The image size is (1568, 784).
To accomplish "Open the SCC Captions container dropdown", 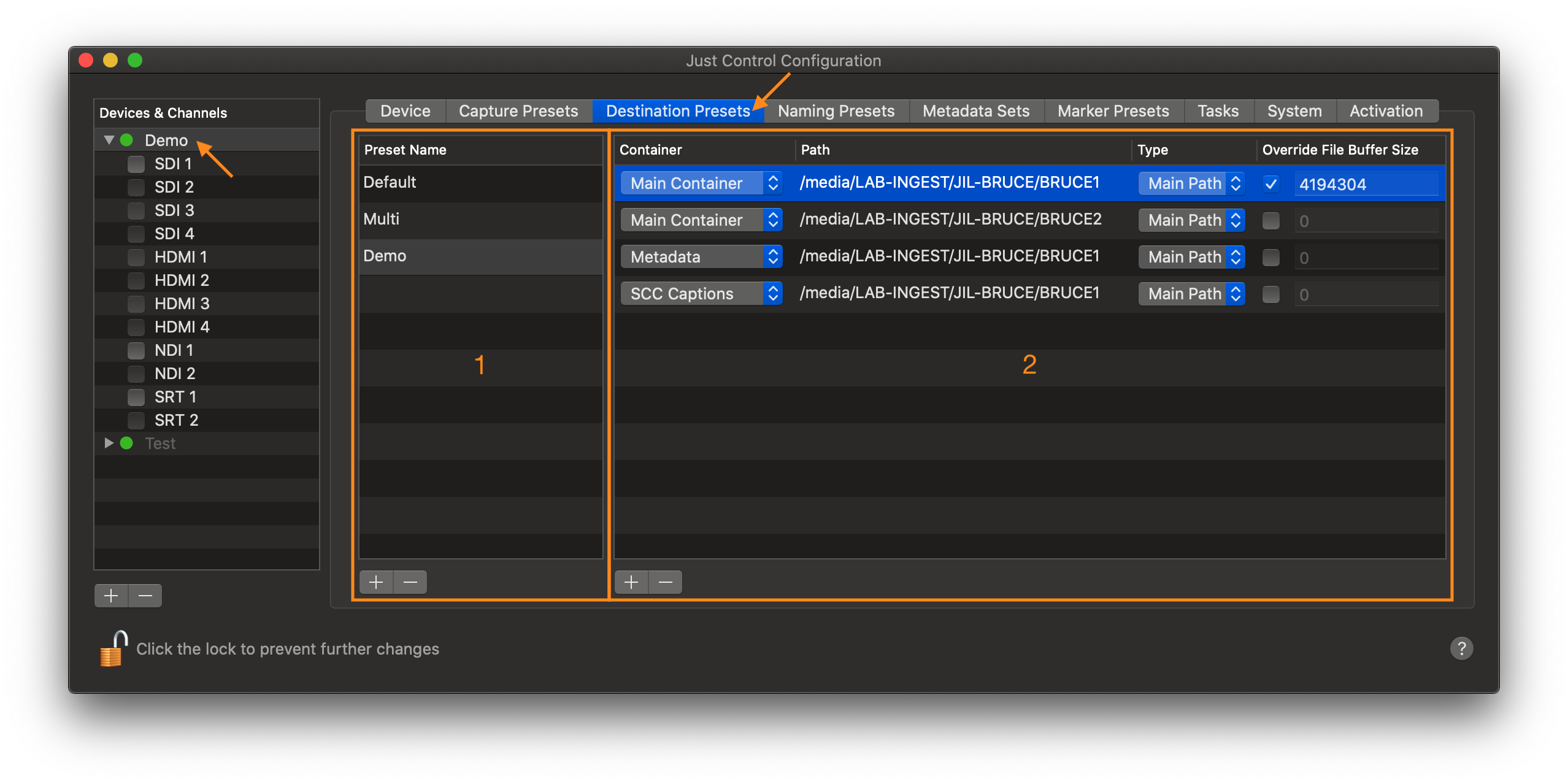I will [701, 293].
